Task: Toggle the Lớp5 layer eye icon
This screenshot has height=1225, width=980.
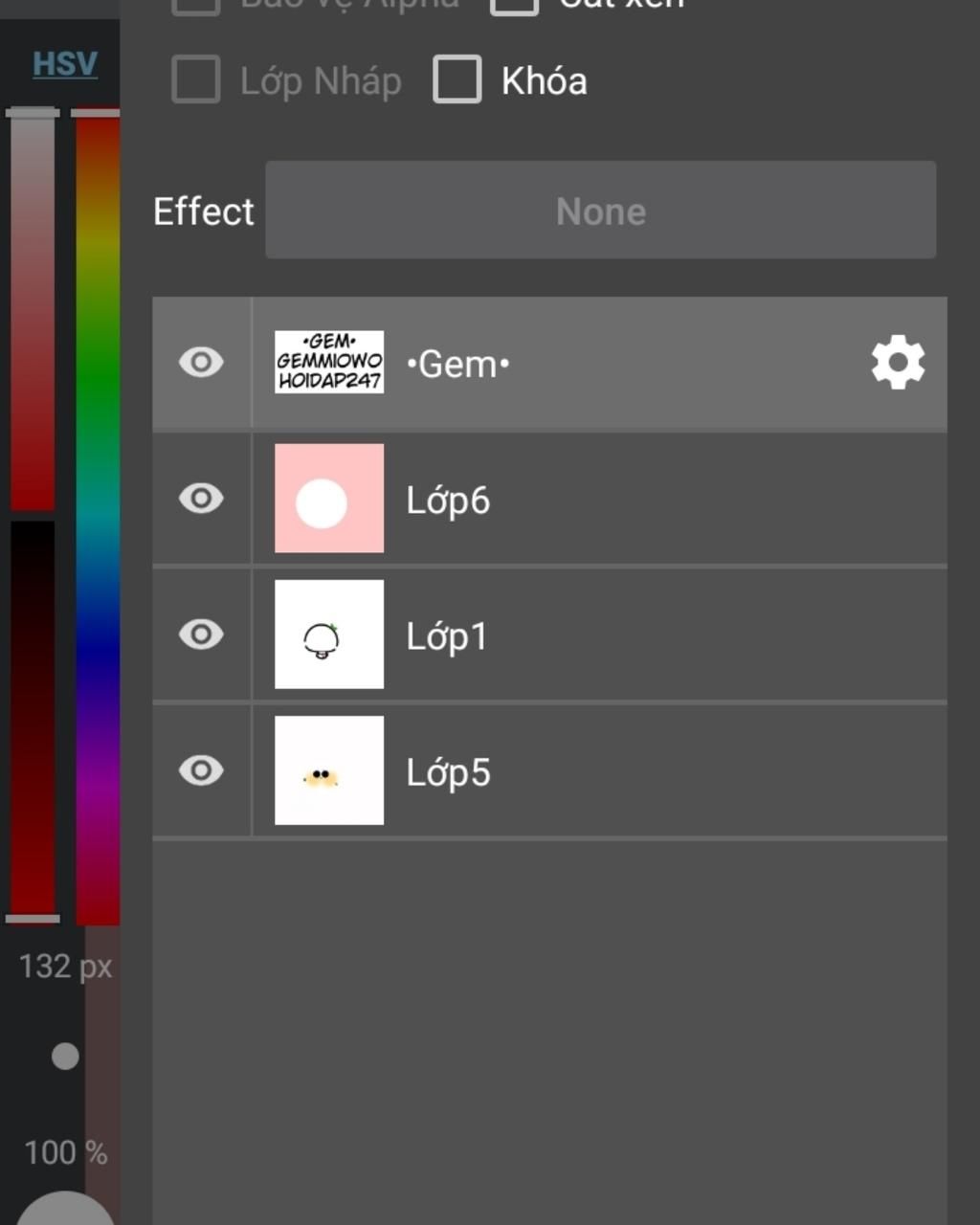Action: 201,770
